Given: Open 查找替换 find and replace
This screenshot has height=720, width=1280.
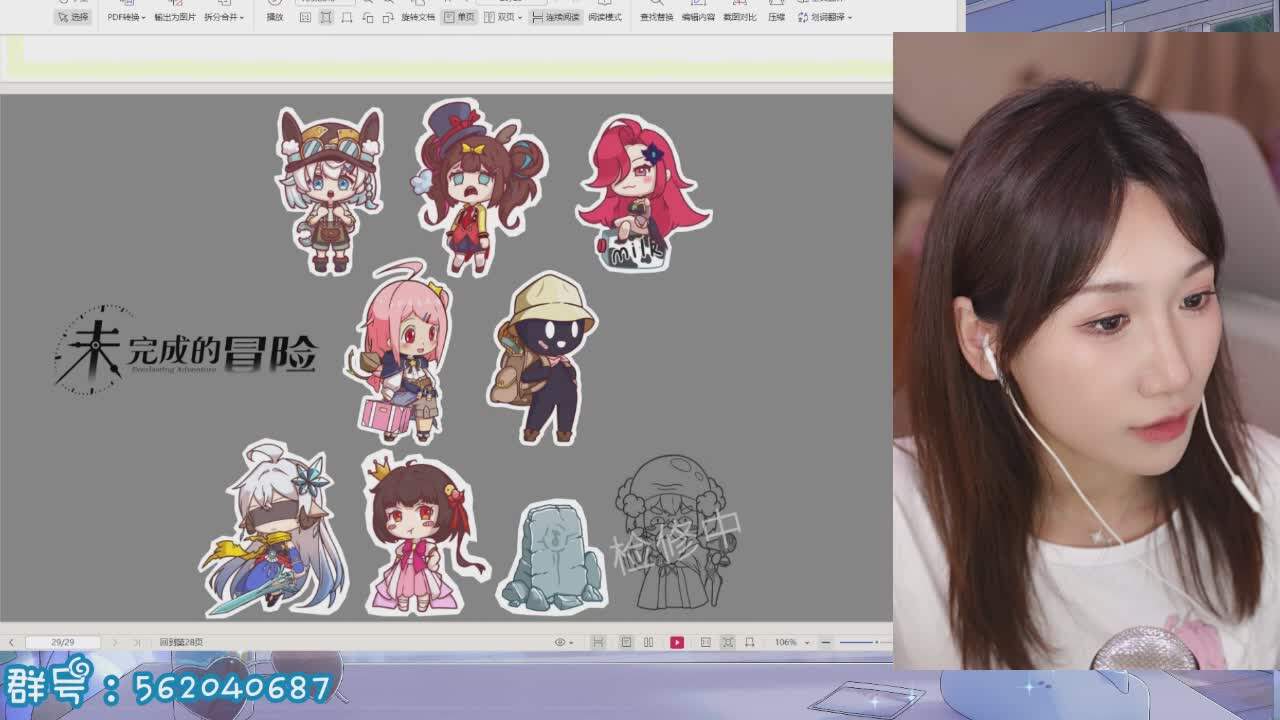Looking at the screenshot, I should pyautogui.click(x=657, y=17).
